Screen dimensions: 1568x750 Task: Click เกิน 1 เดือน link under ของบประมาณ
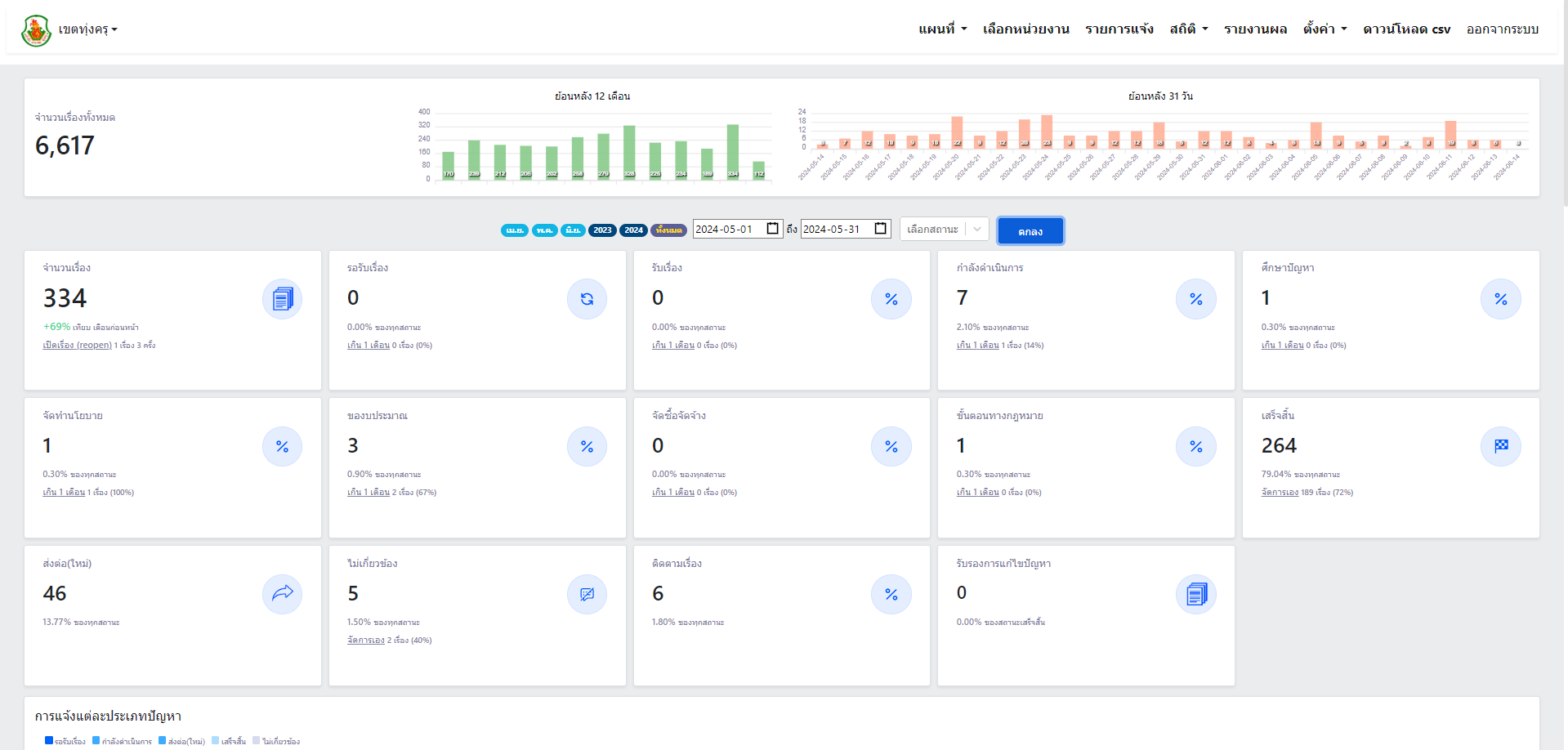tap(368, 493)
